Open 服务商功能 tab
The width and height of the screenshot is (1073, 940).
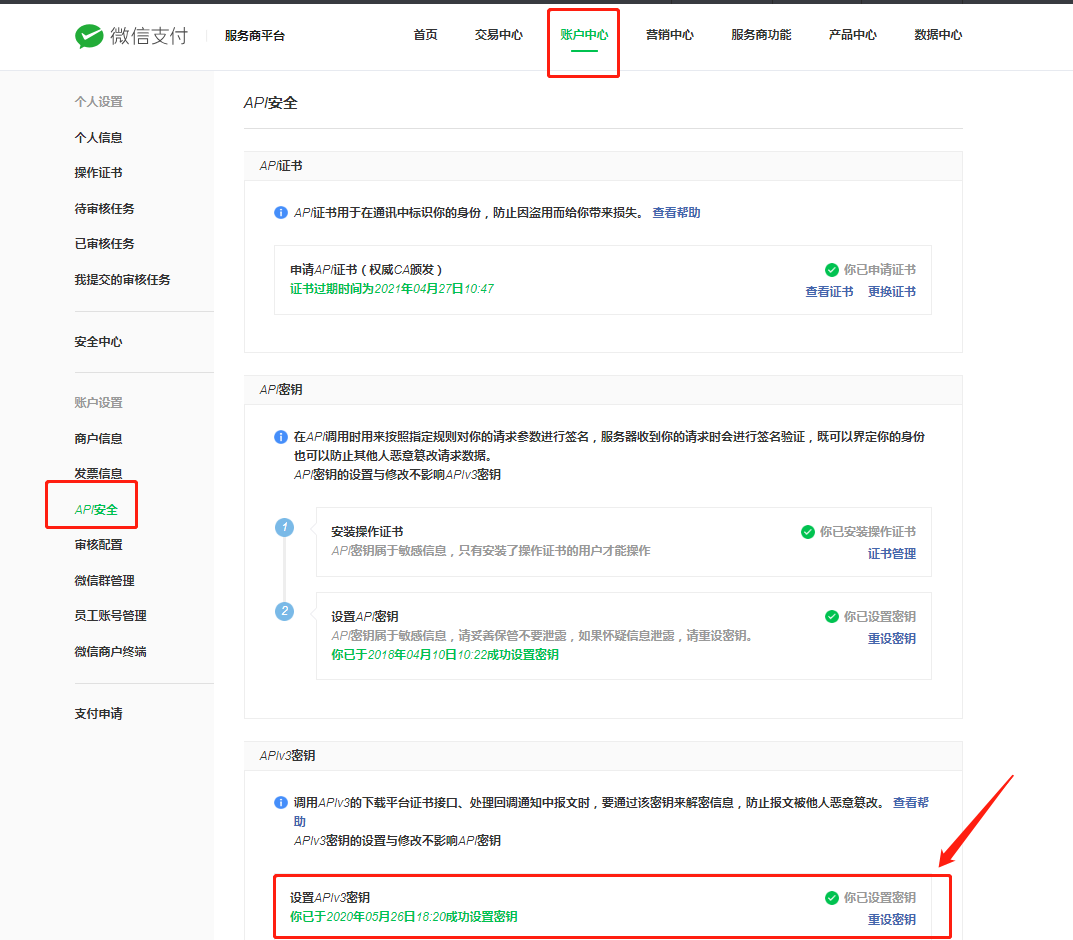(x=761, y=35)
